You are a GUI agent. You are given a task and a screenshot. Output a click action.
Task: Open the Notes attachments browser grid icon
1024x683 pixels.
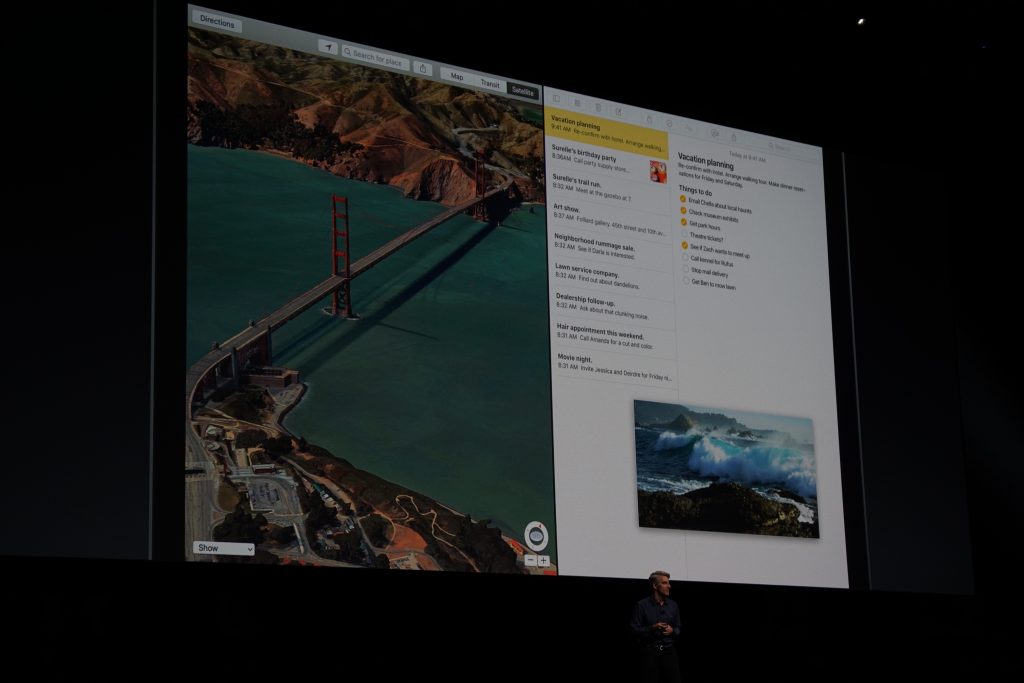pos(577,103)
